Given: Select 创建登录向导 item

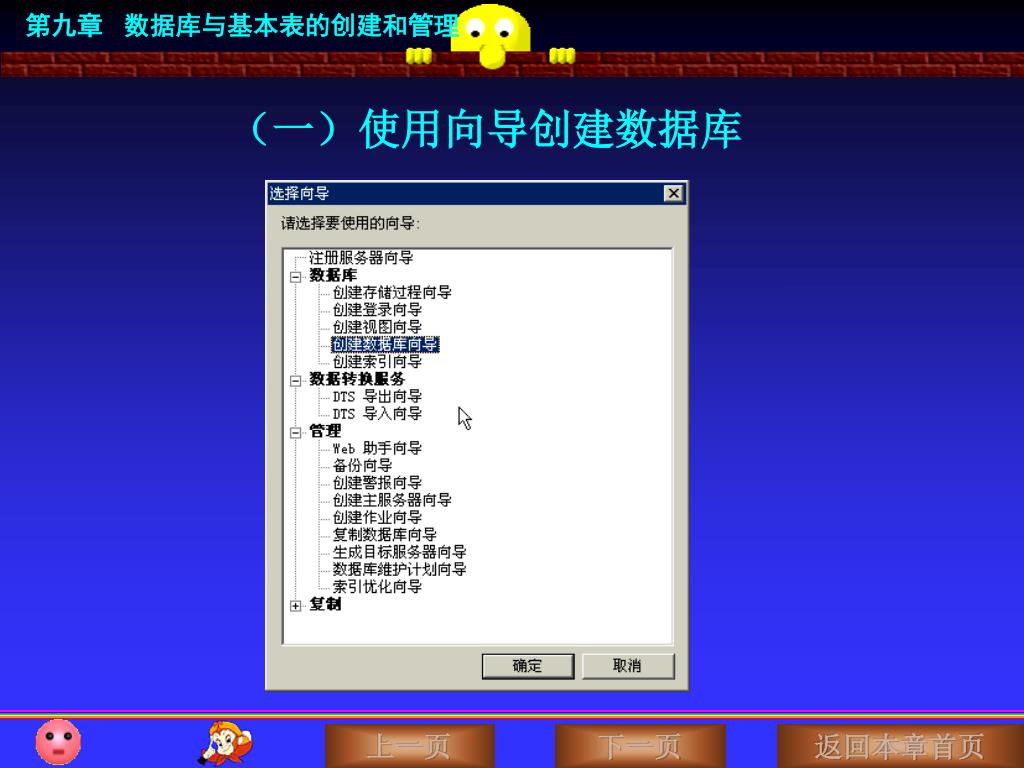Looking at the screenshot, I should 377,310.
